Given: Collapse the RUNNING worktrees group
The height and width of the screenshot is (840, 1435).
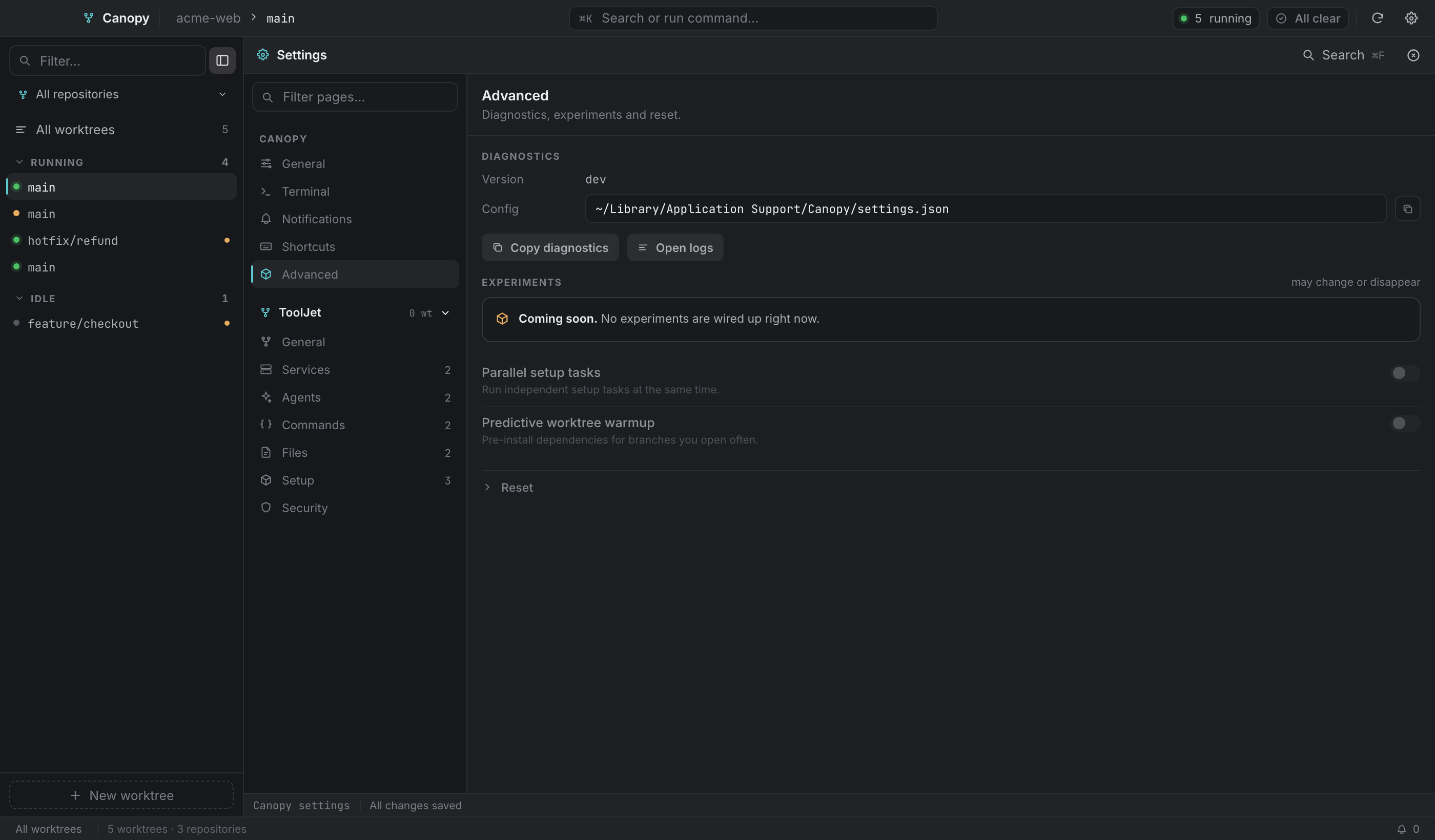Looking at the screenshot, I should click(x=19, y=162).
